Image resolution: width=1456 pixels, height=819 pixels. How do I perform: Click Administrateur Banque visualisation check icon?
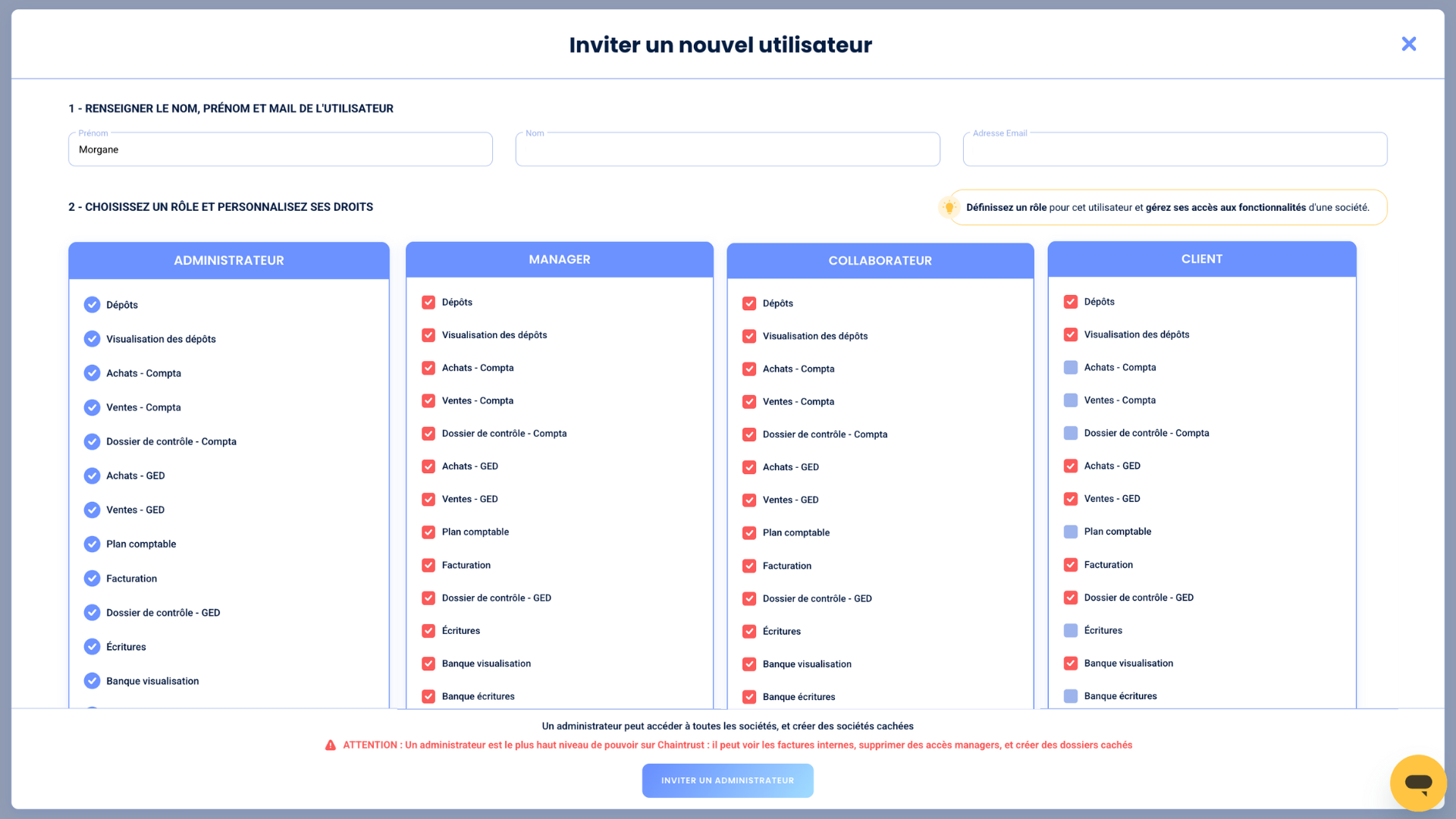click(92, 681)
